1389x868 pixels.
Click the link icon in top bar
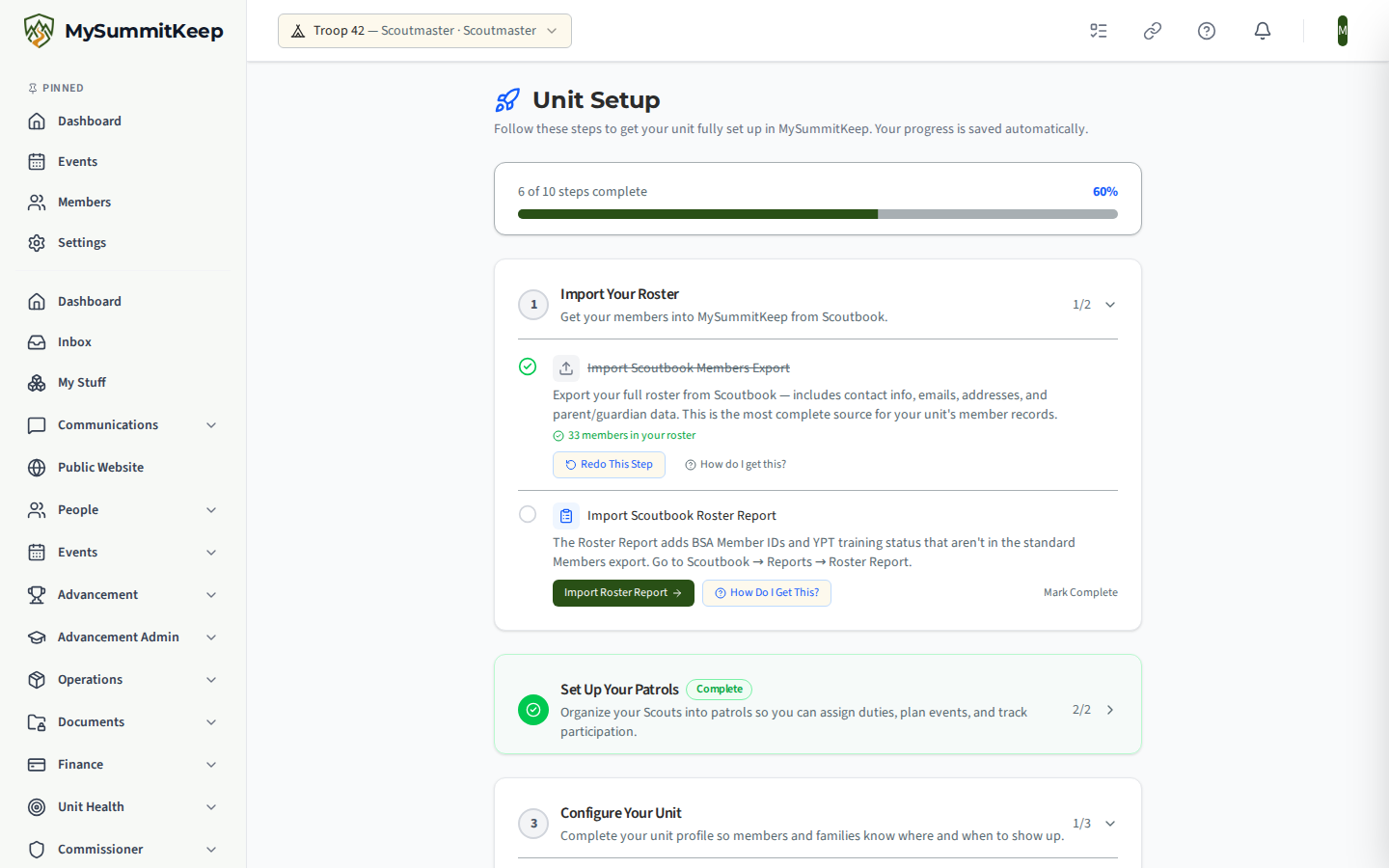click(1153, 31)
